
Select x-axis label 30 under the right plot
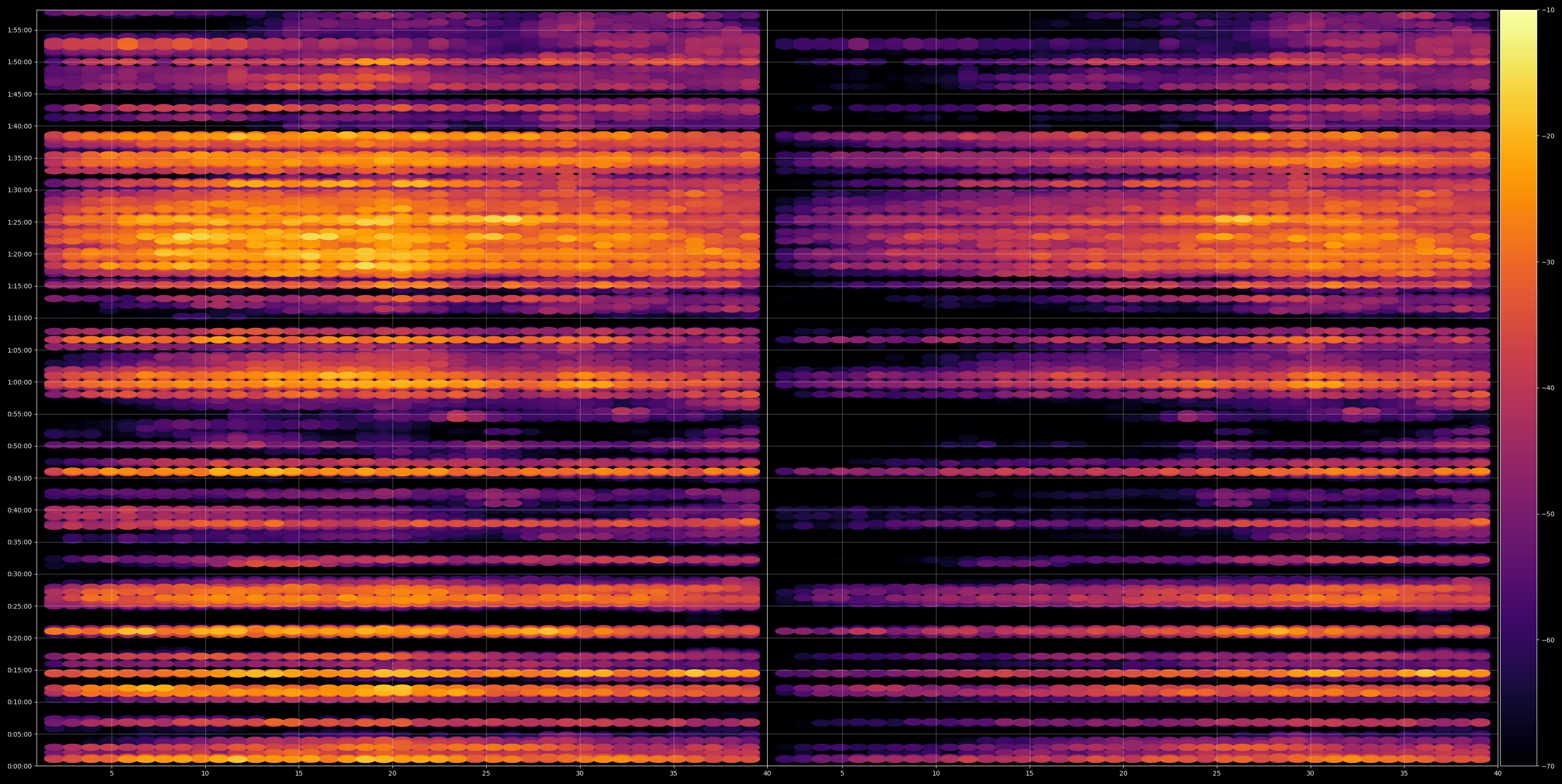[1310, 774]
